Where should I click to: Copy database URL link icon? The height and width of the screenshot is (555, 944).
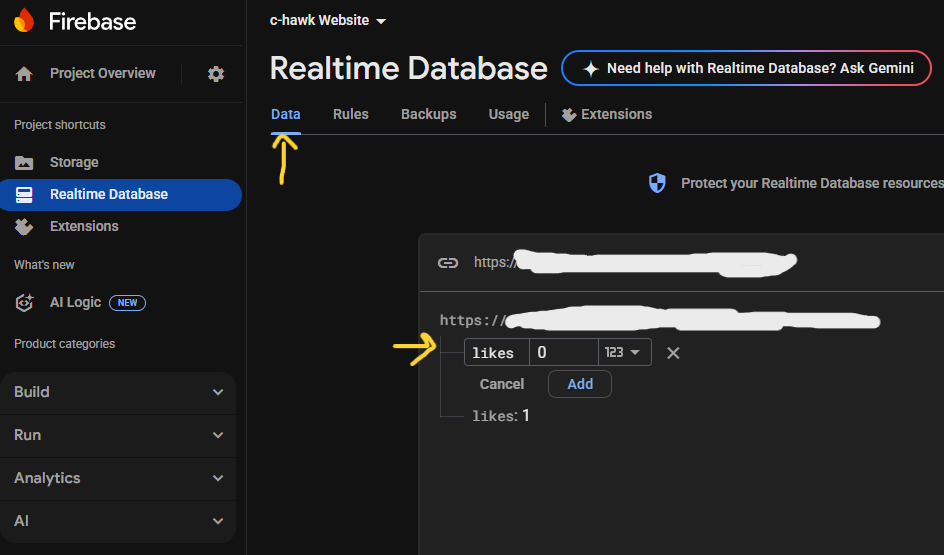tap(447, 262)
